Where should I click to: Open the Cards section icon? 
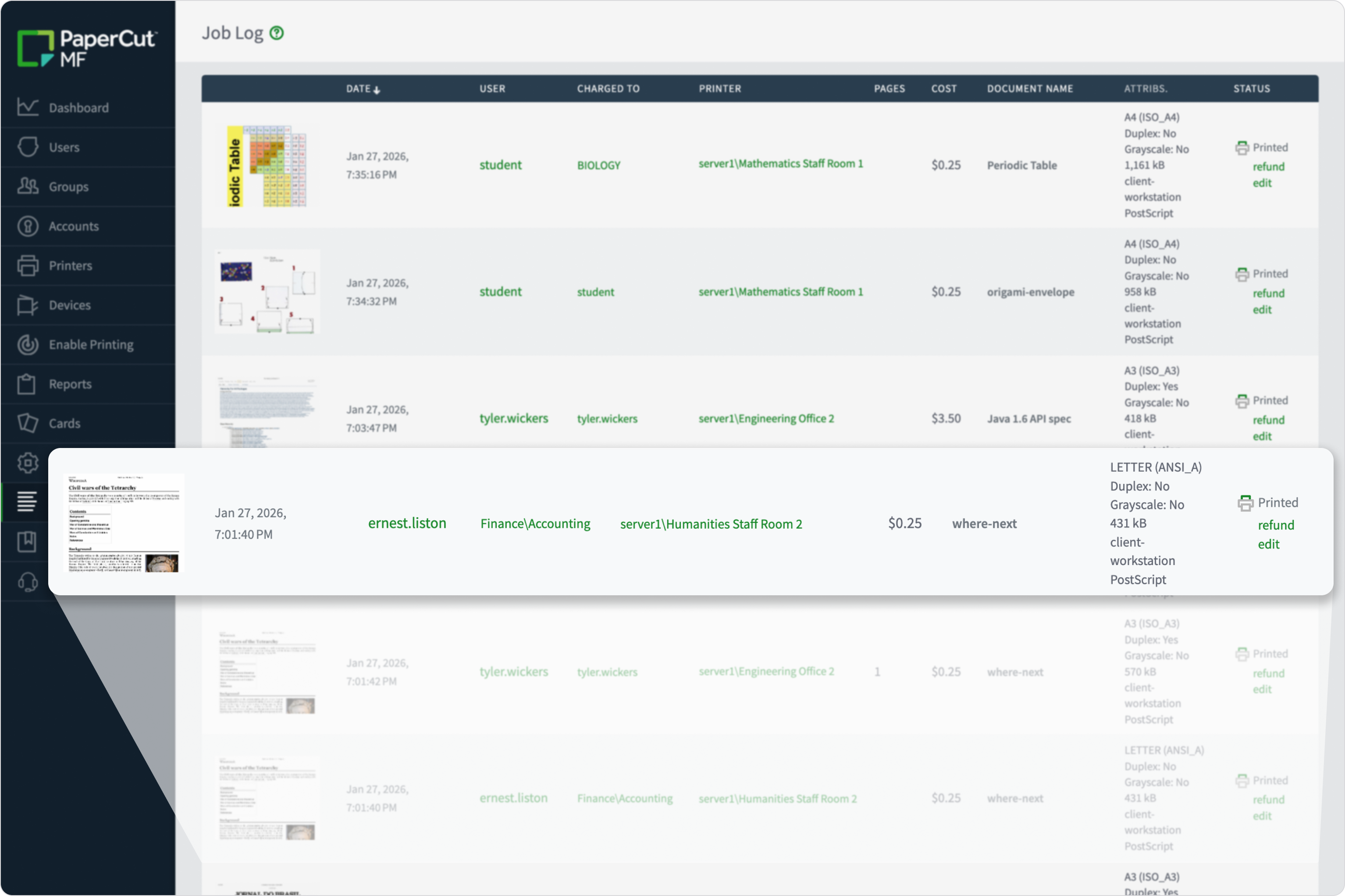click(27, 423)
